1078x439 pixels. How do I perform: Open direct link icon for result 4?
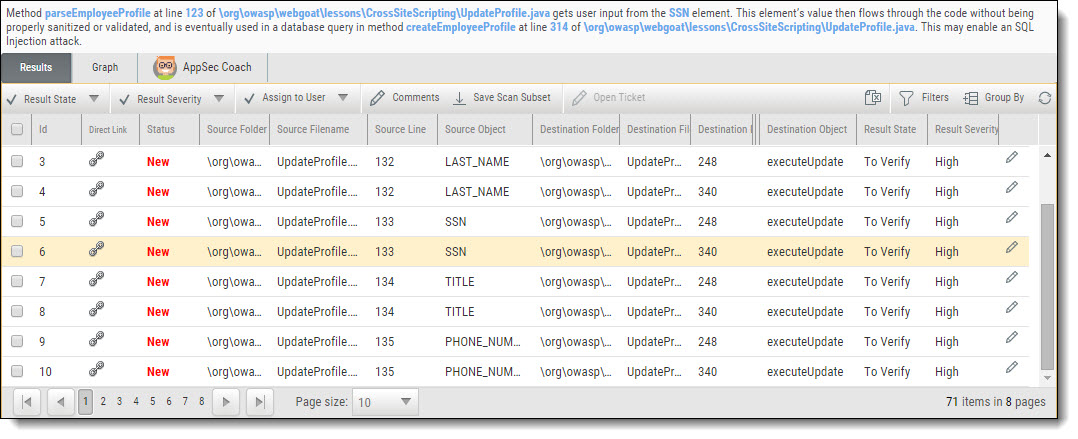[x=96, y=190]
